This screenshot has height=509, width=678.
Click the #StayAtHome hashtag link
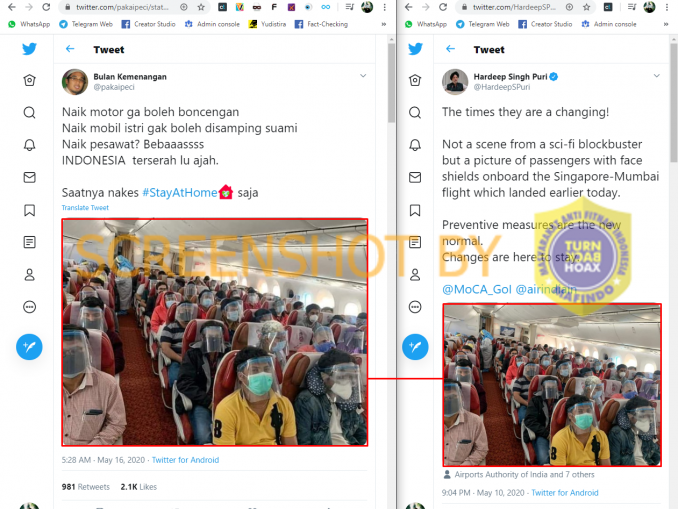click(x=180, y=192)
